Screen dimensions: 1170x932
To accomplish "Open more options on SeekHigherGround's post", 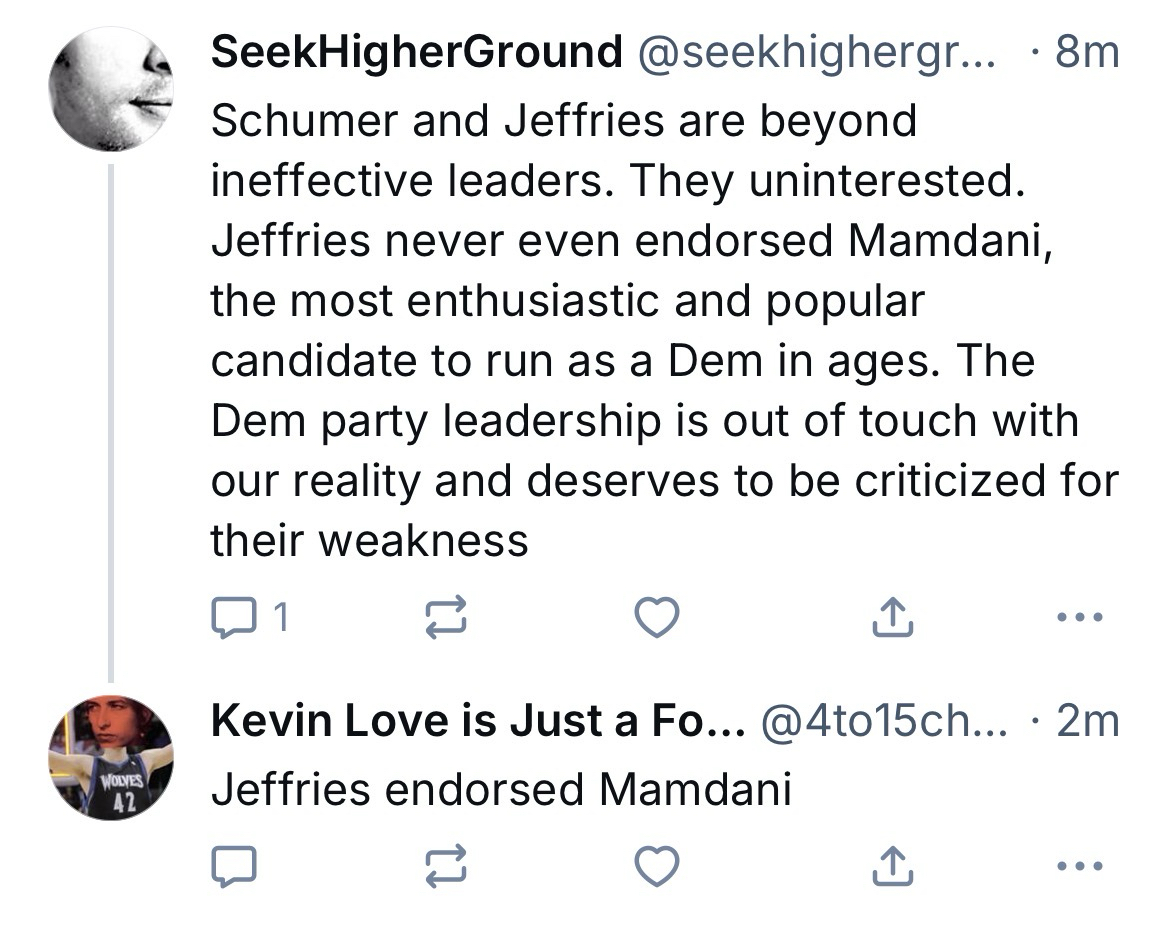I will 1080,618.
